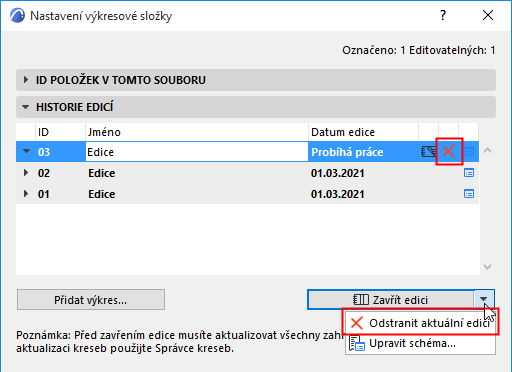Click the Archicad logo in the title bar
512x372 pixels.
pyautogui.click(x=17, y=15)
